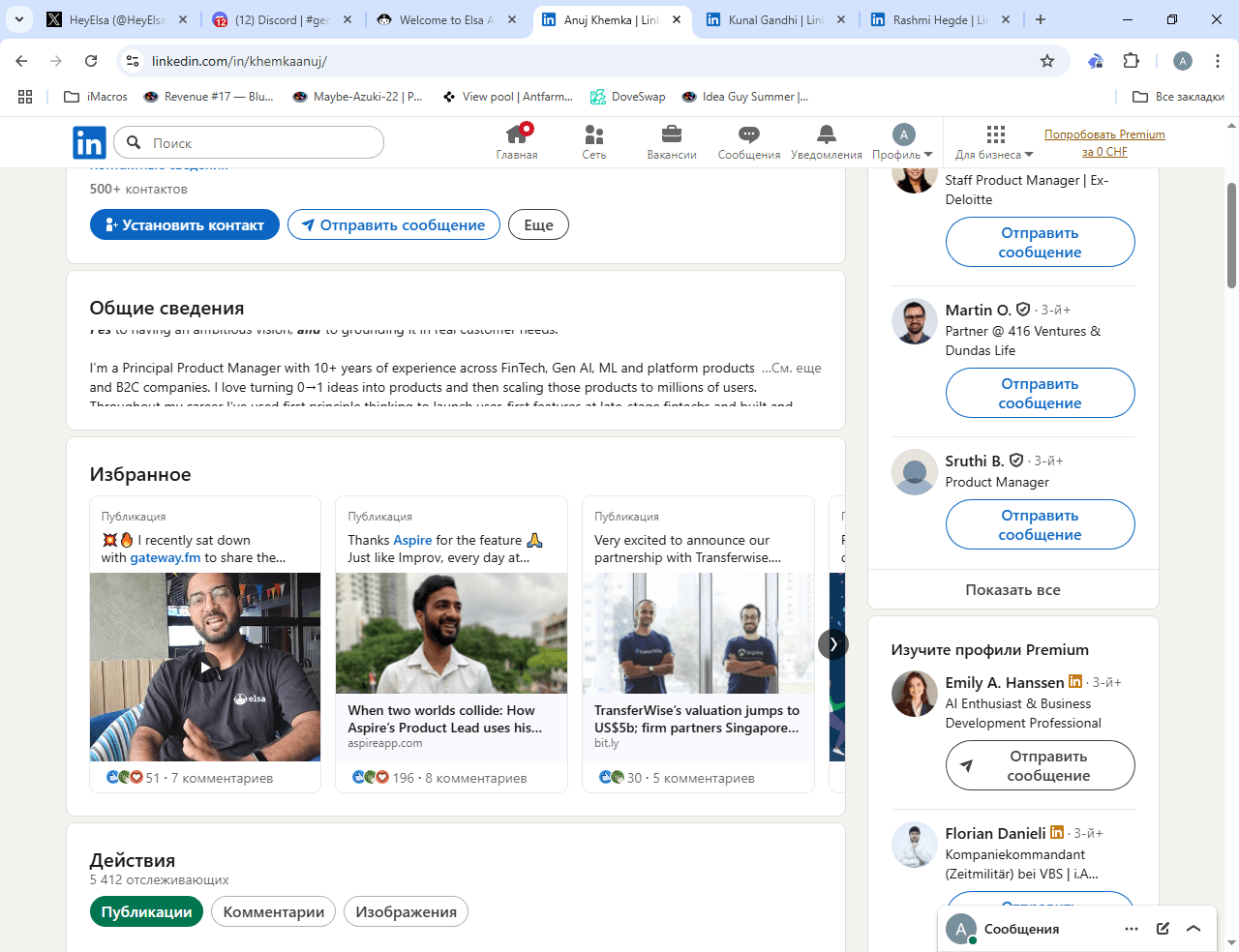Click the page vertical scrollbar
This screenshot has width=1239, height=952.
1231,235
